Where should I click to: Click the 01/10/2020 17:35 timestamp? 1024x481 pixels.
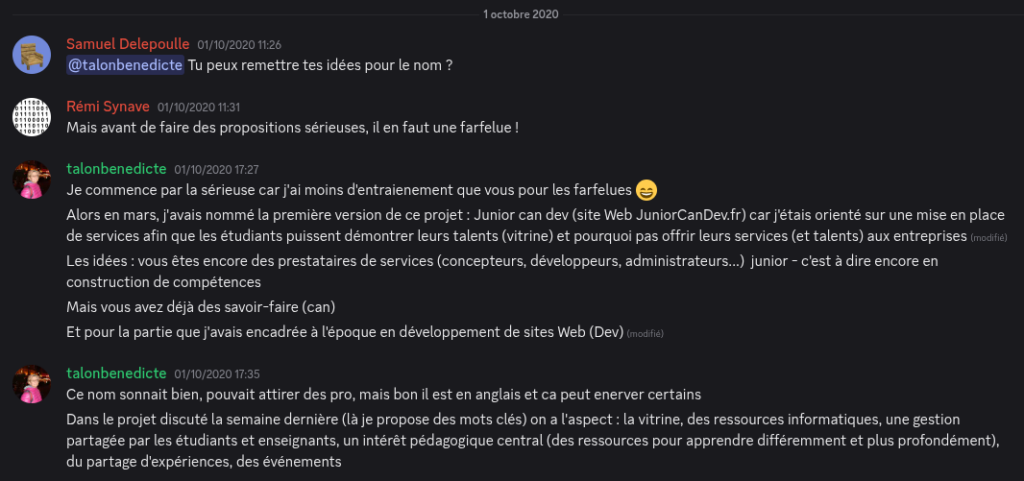pyautogui.click(x=217, y=374)
